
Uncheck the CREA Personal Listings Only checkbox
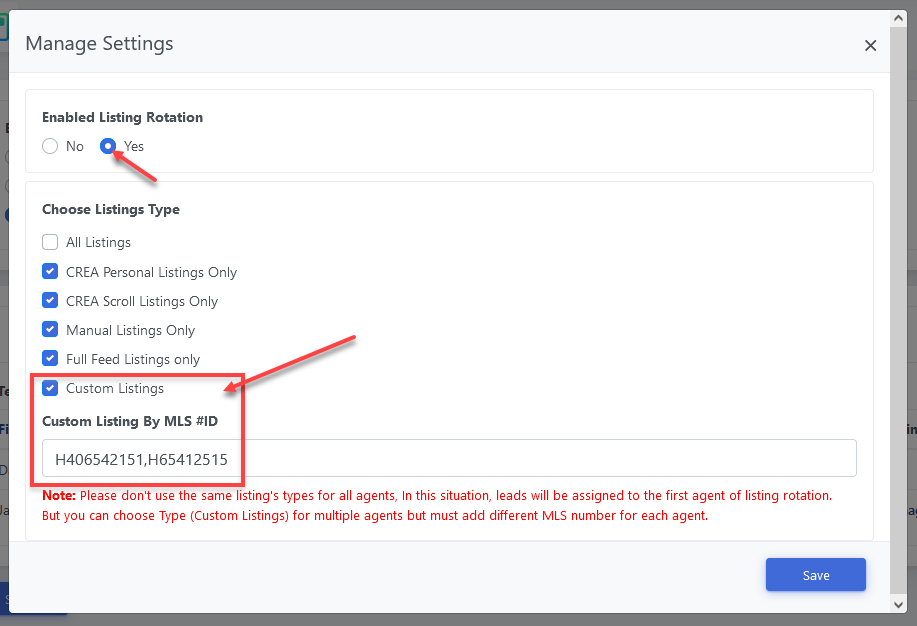[50, 272]
